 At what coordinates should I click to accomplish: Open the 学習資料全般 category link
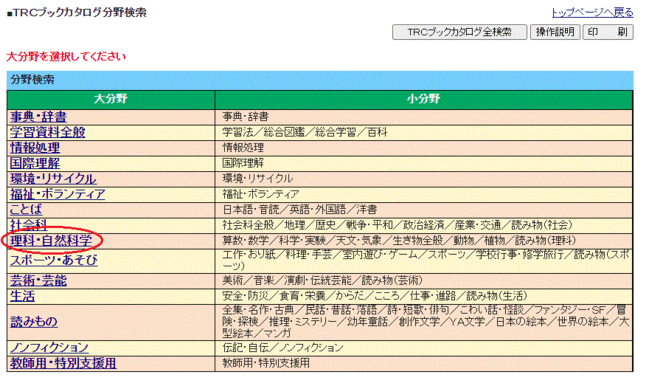(48, 132)
